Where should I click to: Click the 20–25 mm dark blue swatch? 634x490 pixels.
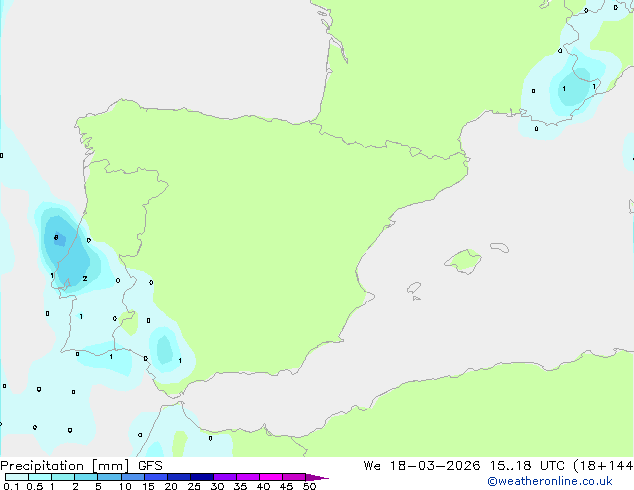click(x=178, y=477)
